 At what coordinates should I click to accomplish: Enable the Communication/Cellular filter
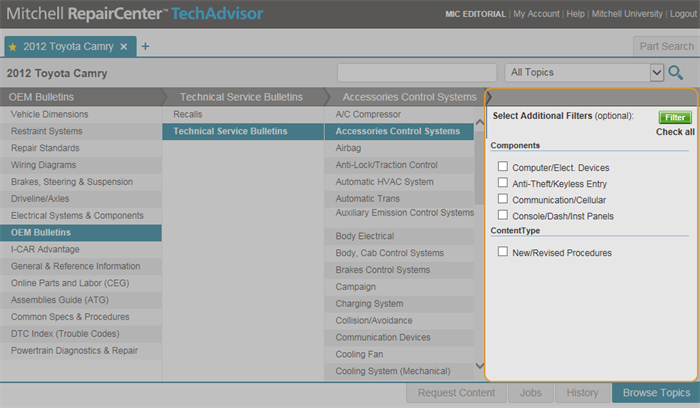pos(503,199)
